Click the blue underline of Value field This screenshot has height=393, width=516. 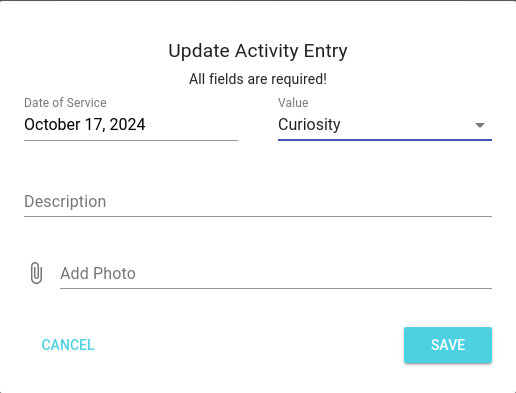tap(385, 140)
